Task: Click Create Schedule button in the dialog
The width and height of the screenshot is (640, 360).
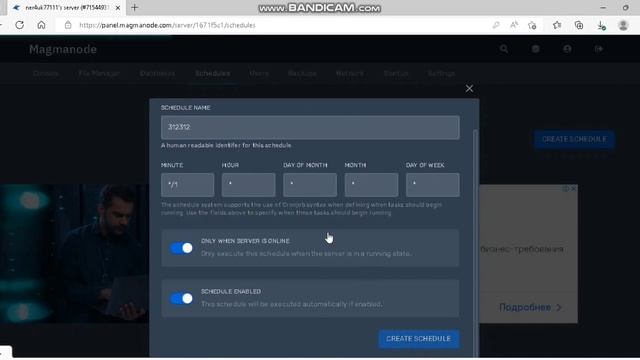Action: 419,339
